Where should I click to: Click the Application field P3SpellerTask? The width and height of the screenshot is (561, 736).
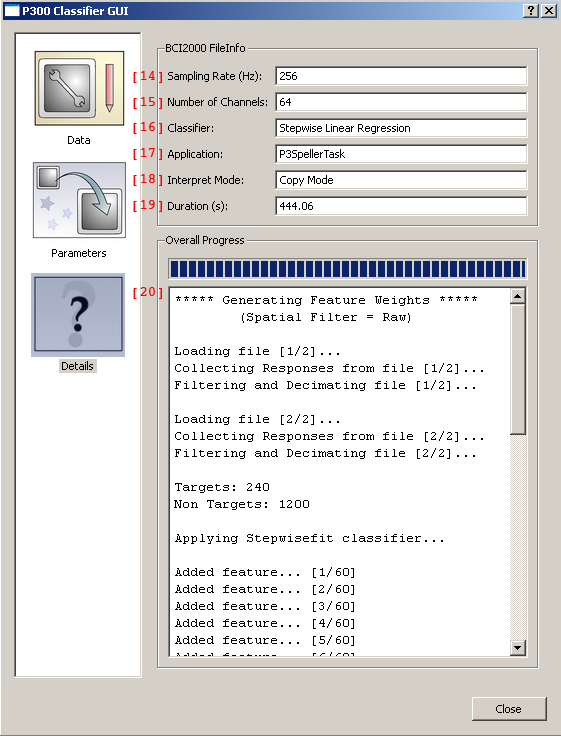pyautogui.click(x=401, y=154)
